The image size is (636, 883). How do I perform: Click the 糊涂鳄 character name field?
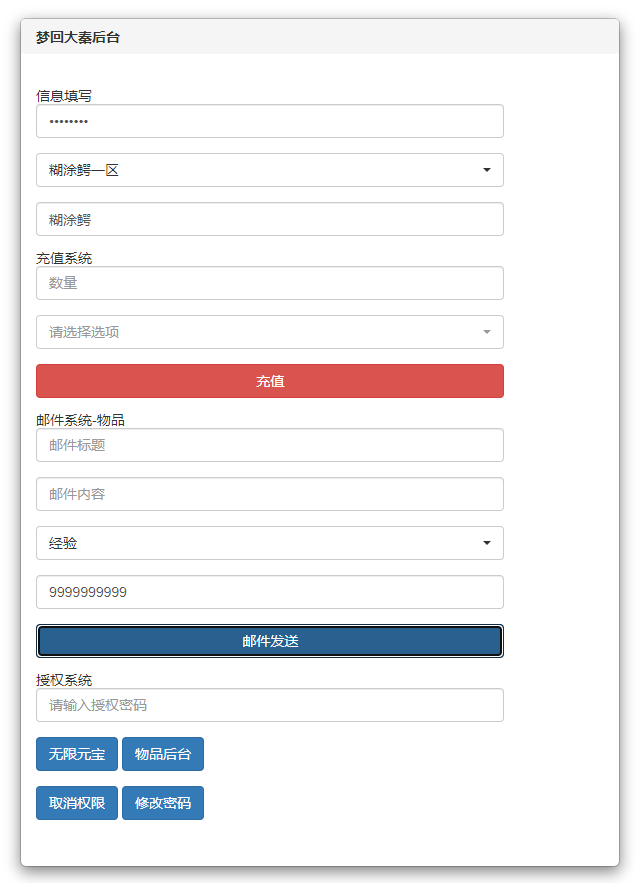(269, 219)
